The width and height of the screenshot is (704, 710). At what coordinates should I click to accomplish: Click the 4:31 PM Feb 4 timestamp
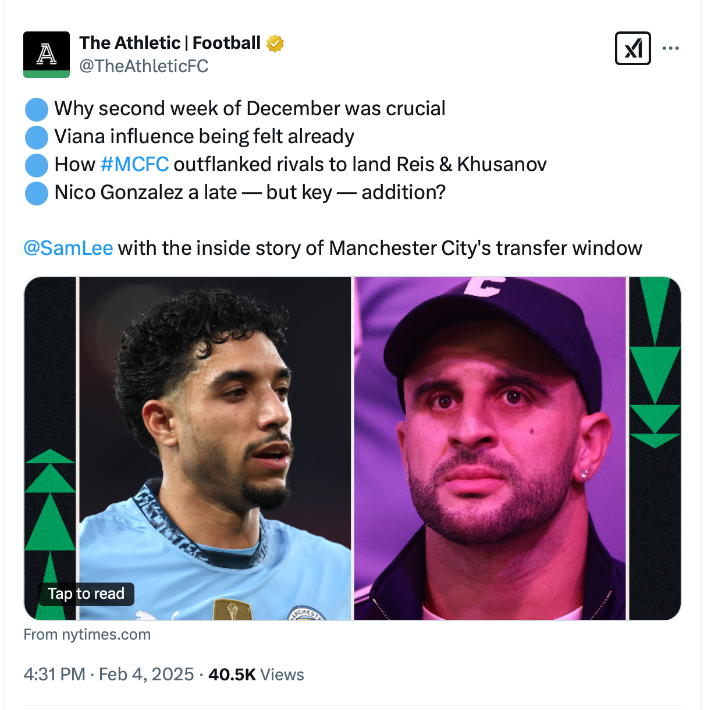click(x=108, y=674)
